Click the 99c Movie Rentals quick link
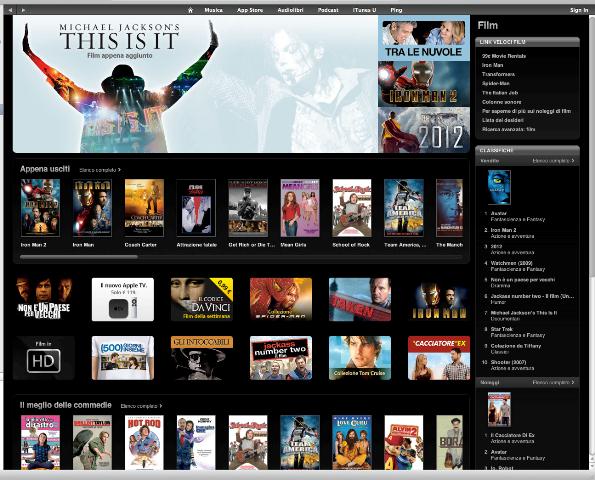Viewport: 595px width, 480px height. [504, 56]
